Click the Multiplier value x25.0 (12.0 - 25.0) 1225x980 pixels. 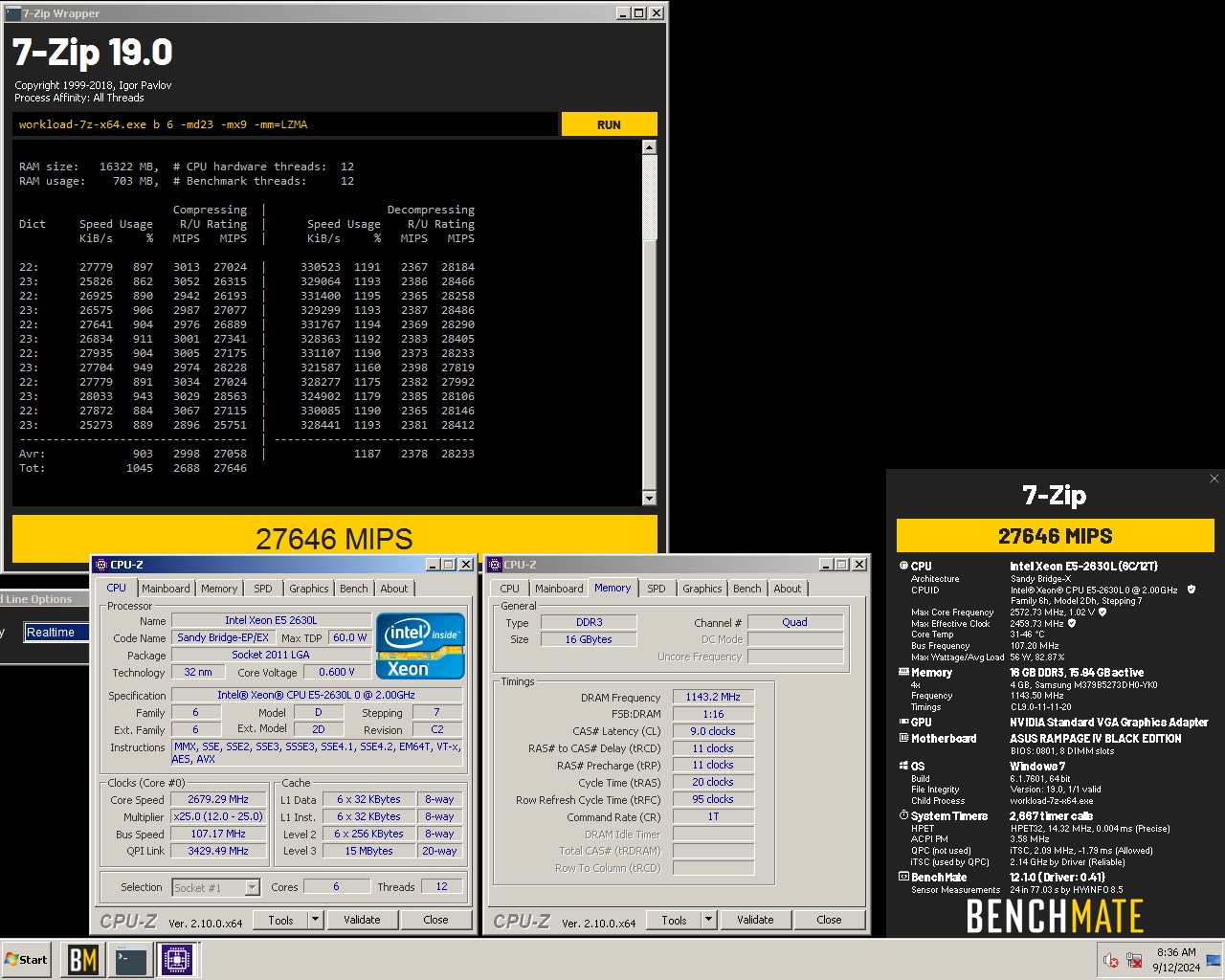click(218, 816)
